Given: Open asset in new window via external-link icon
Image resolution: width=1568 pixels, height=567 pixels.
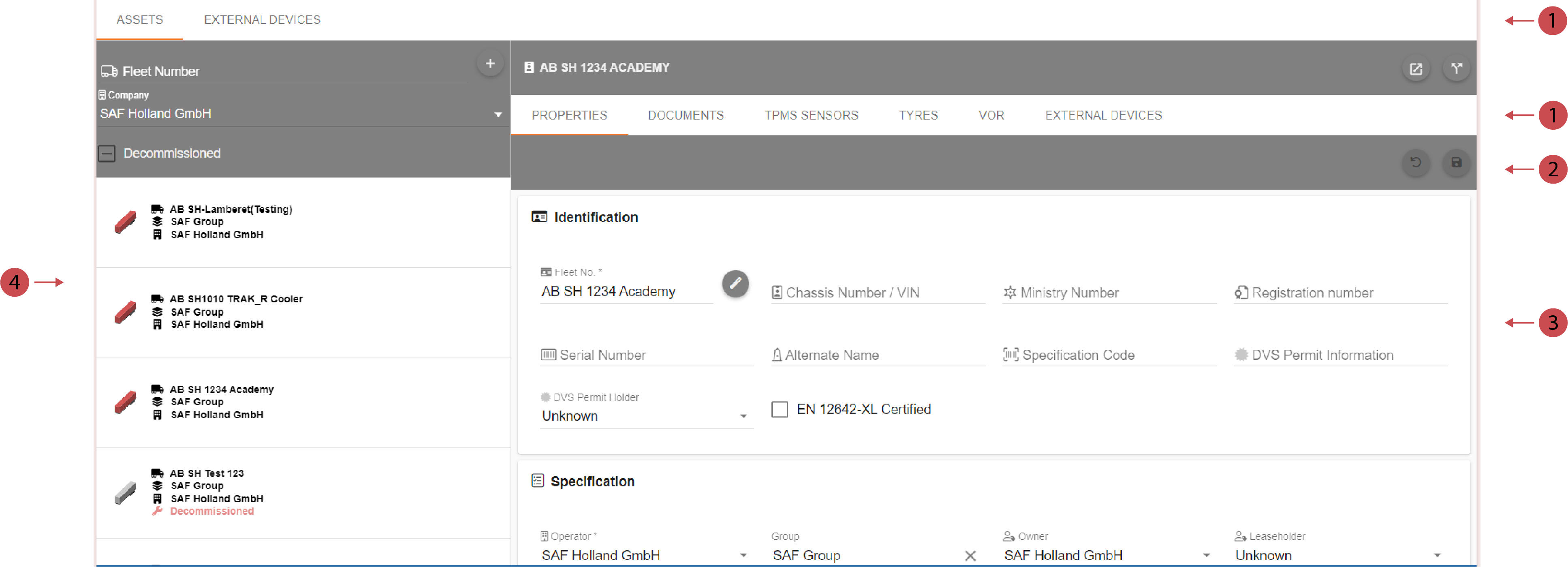Looking at the screenshot, I should tap(1416, 68).
